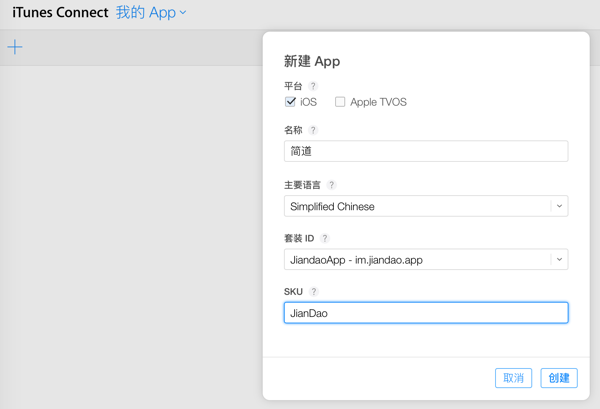600x409 pixels.
Task: Expand the Simplified Chinese language dropdown
Action: click(559, 206)
